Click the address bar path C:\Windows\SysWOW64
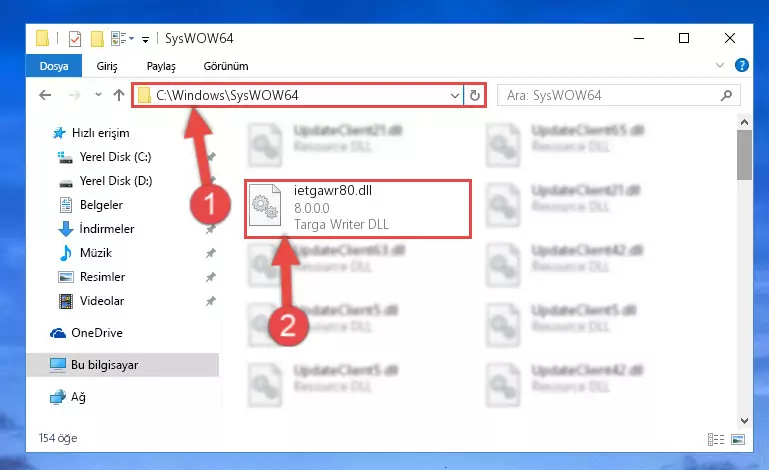This screenshot has height=470, width=769. [227, 95]
